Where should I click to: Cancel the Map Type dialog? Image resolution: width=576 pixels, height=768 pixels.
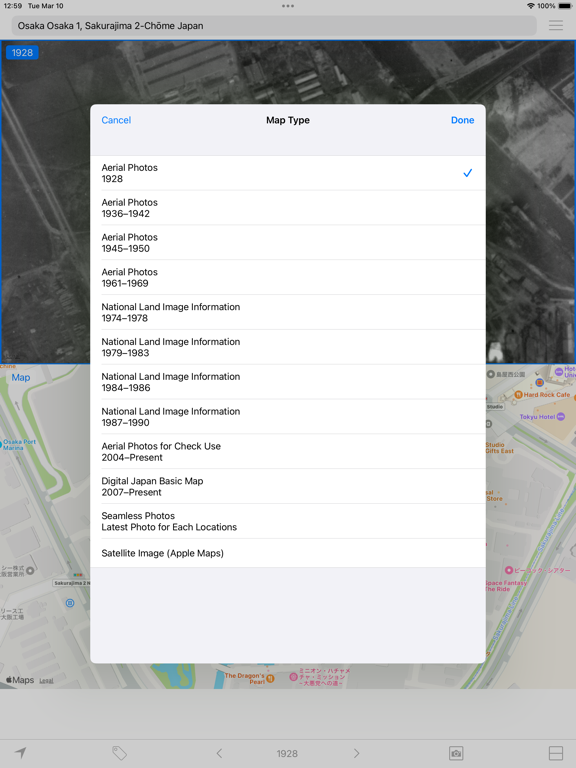(116, 120)
